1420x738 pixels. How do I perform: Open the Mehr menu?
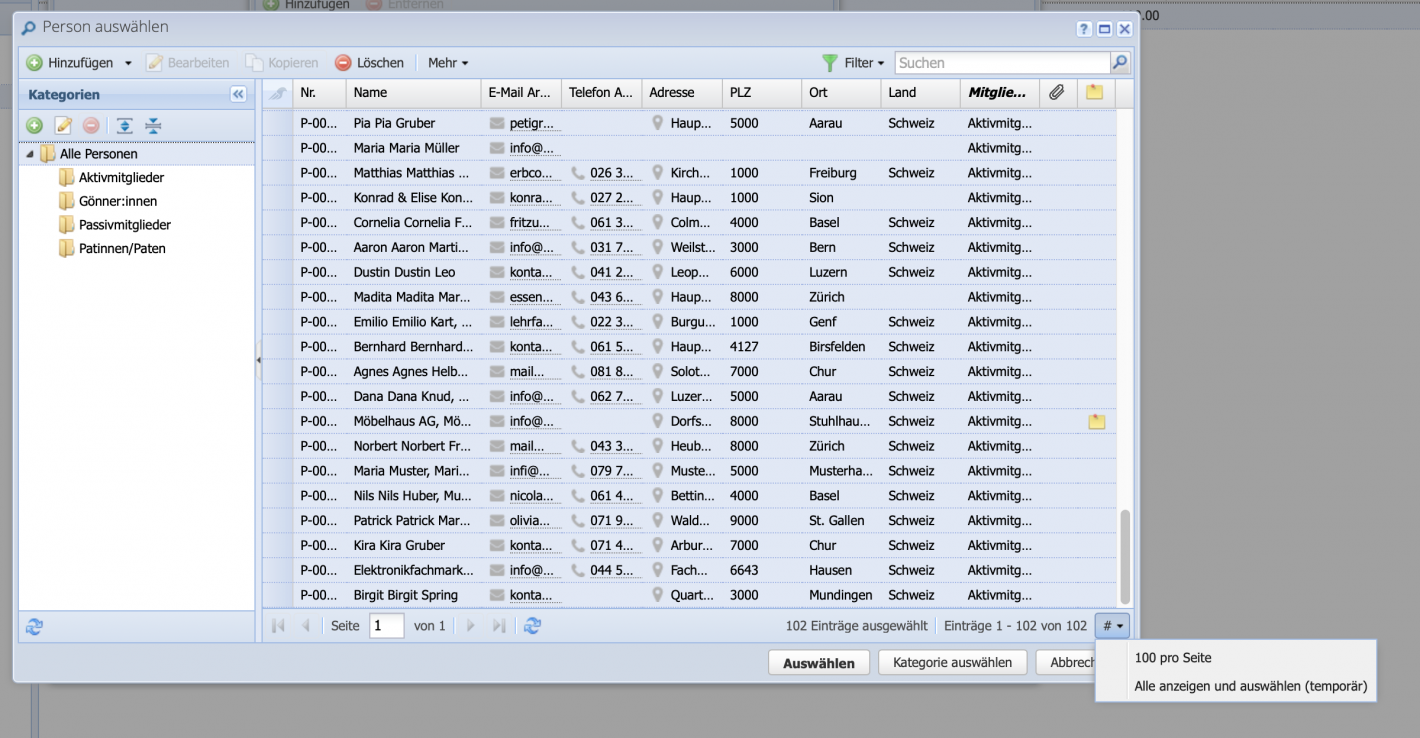[x=447, y=62]
